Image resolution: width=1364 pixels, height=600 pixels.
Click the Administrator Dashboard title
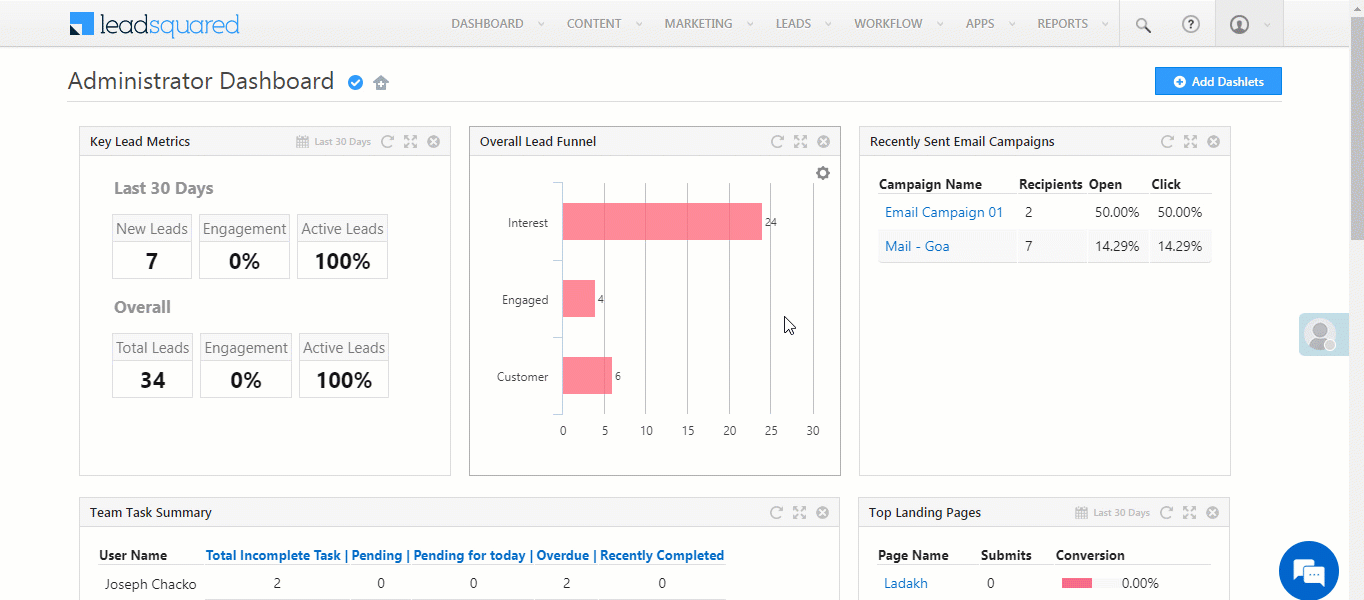(201, 81)
